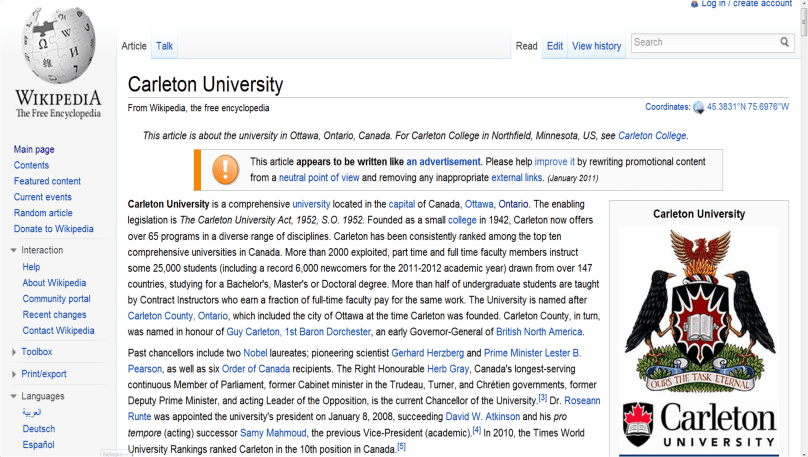Follow the 'college' link

point(462,220)
